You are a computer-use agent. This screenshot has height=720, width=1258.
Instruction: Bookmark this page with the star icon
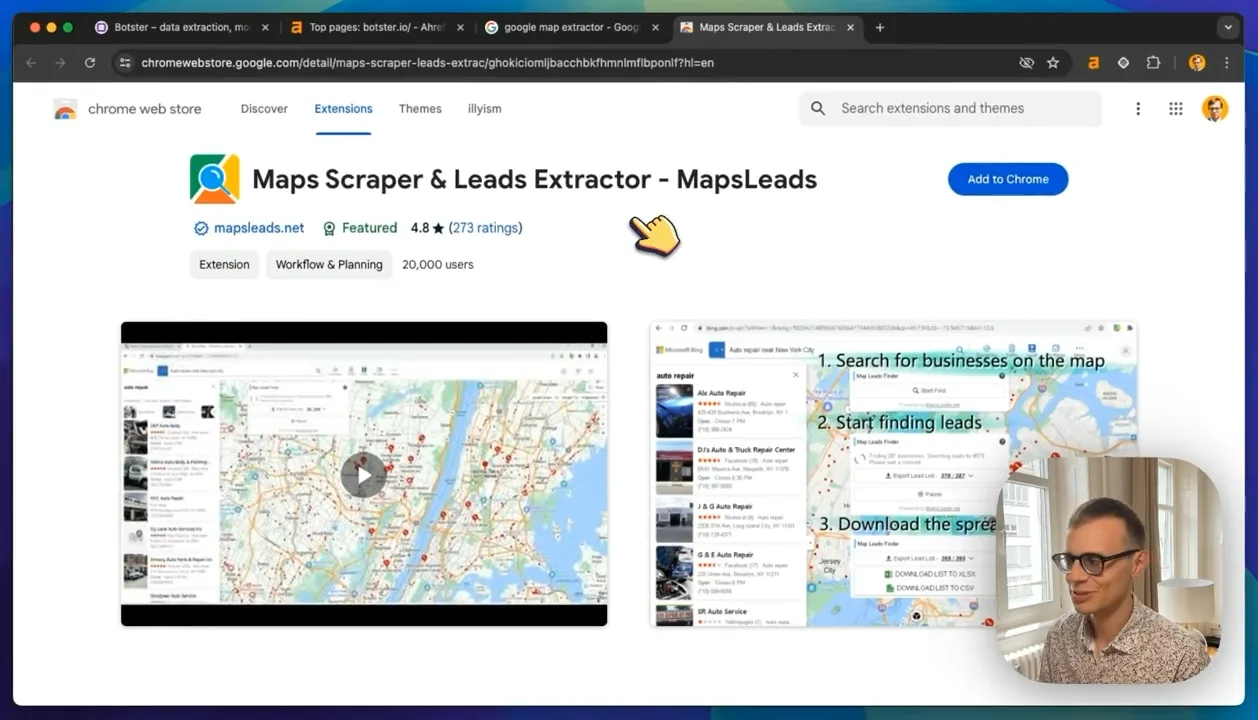(x=1053, y=63)
